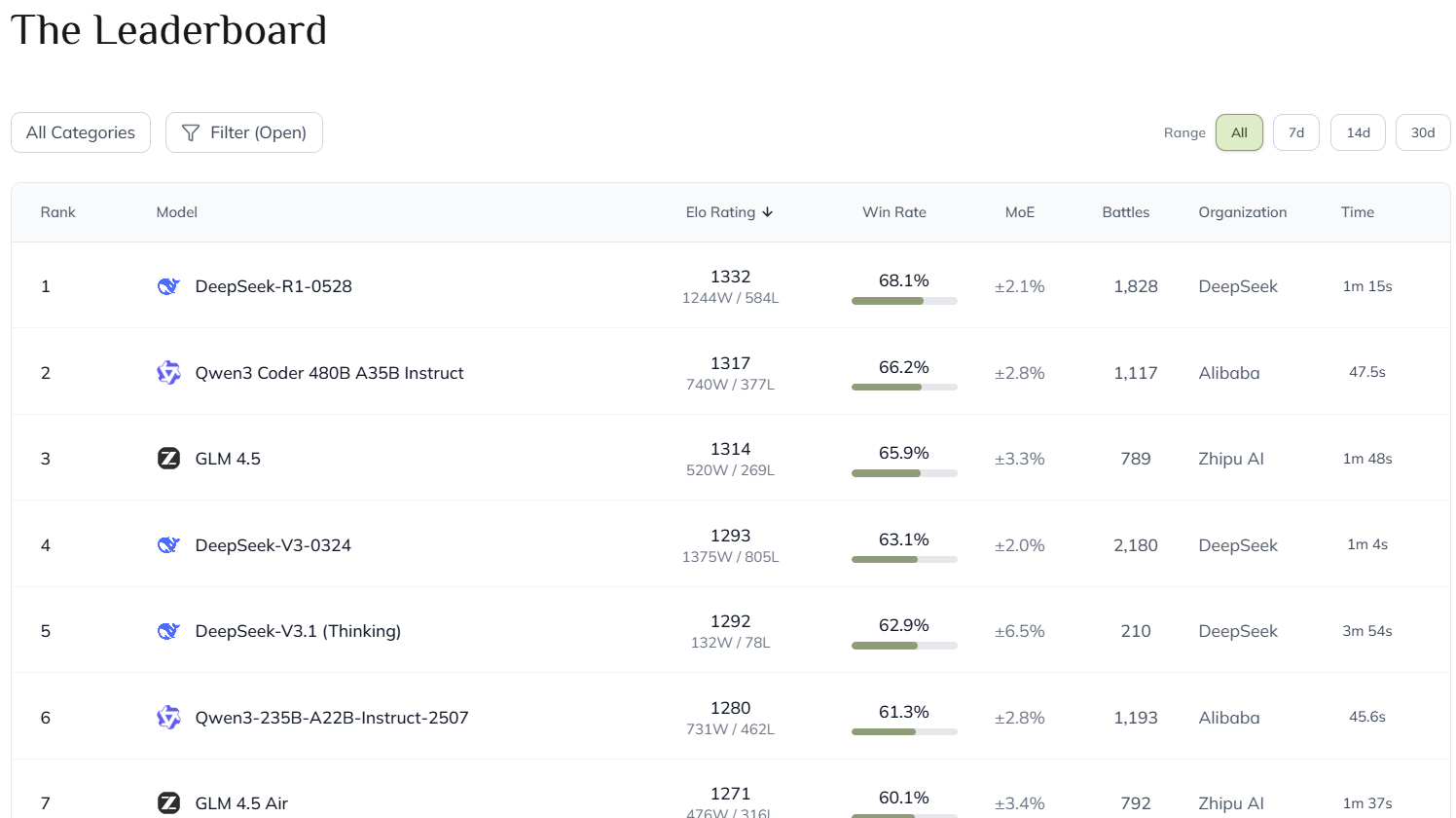Screen dimensions: 1456x818
Task: Open the Filter (Open) button
Action: coord(244,132)
